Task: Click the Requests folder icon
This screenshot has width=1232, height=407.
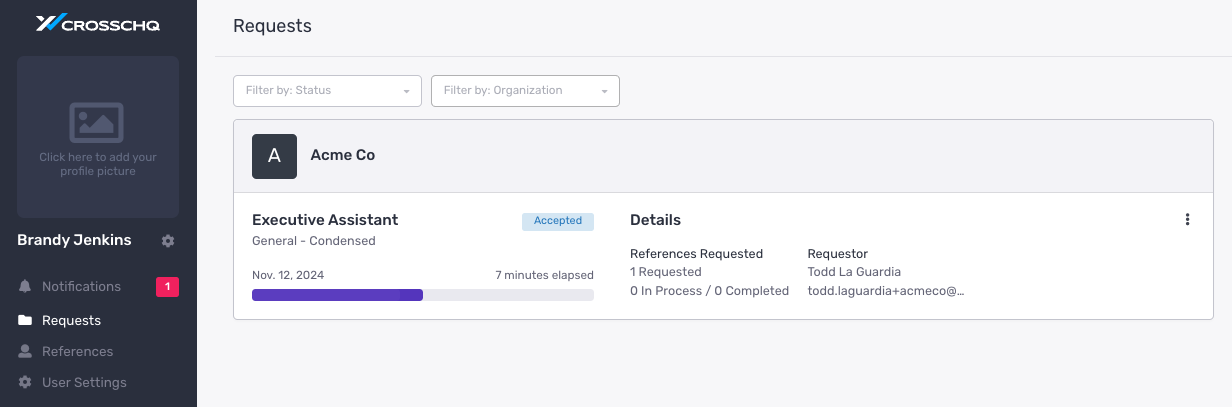Action: [x=25, y=321]
